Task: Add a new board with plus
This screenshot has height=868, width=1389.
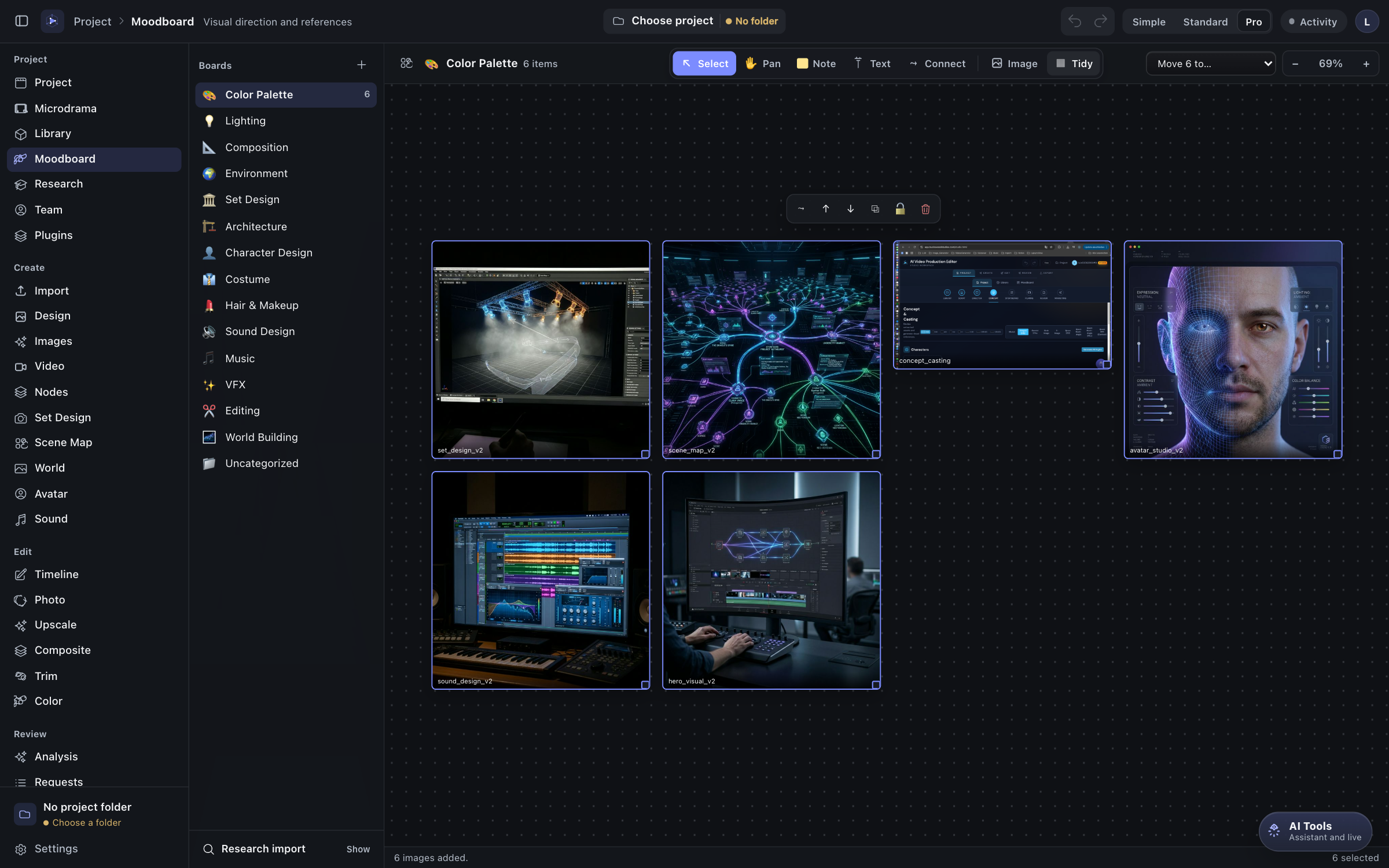Action: pos(362,65)
